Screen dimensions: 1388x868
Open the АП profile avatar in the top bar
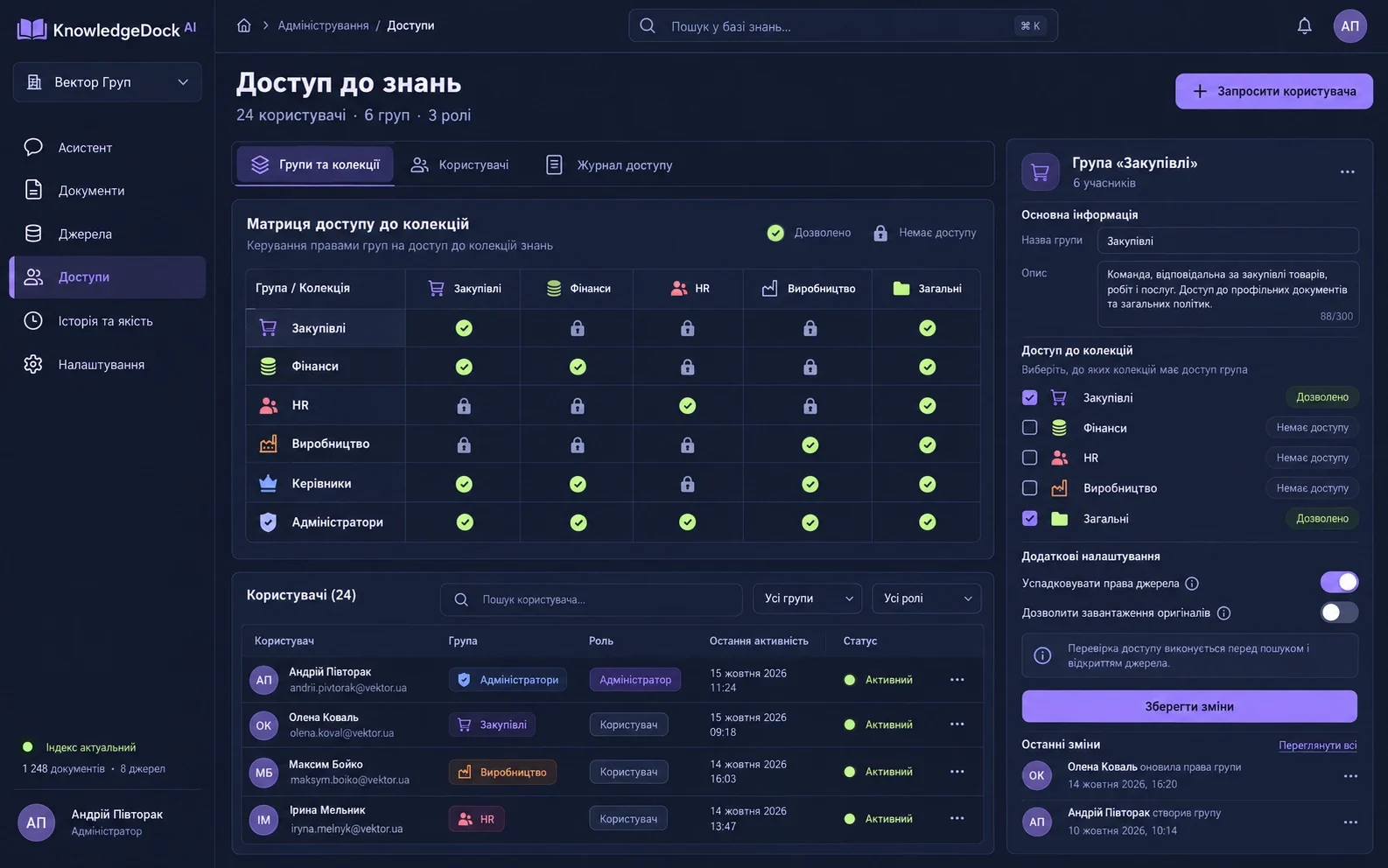click(x=1350, y=25)
